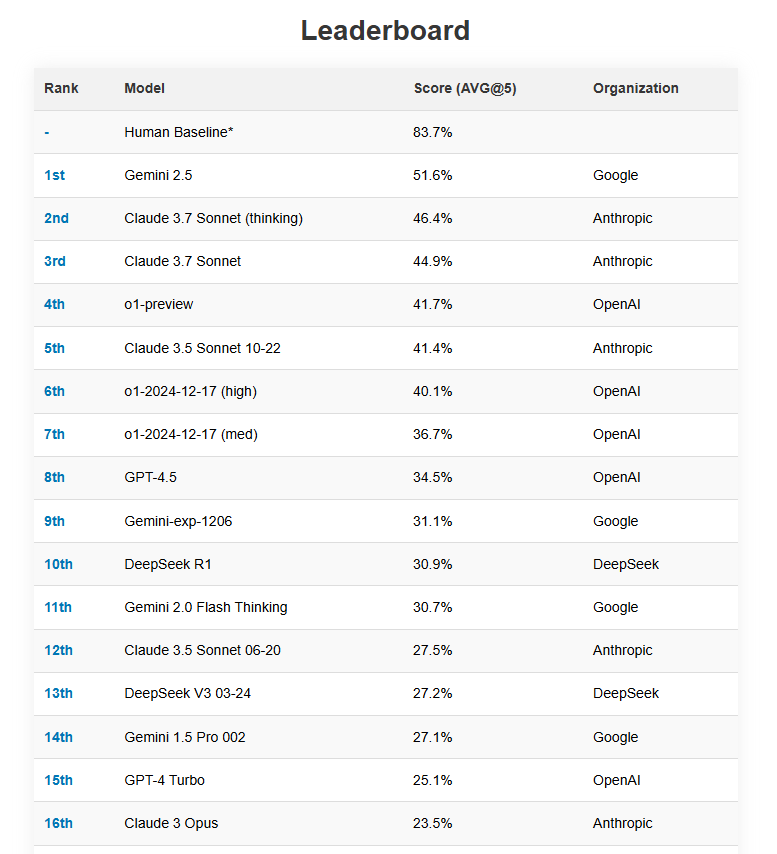The image size is (777, 854).
Task: Select Gemini 2.0 Flash Thinking cell
Action: click(206, 608)
